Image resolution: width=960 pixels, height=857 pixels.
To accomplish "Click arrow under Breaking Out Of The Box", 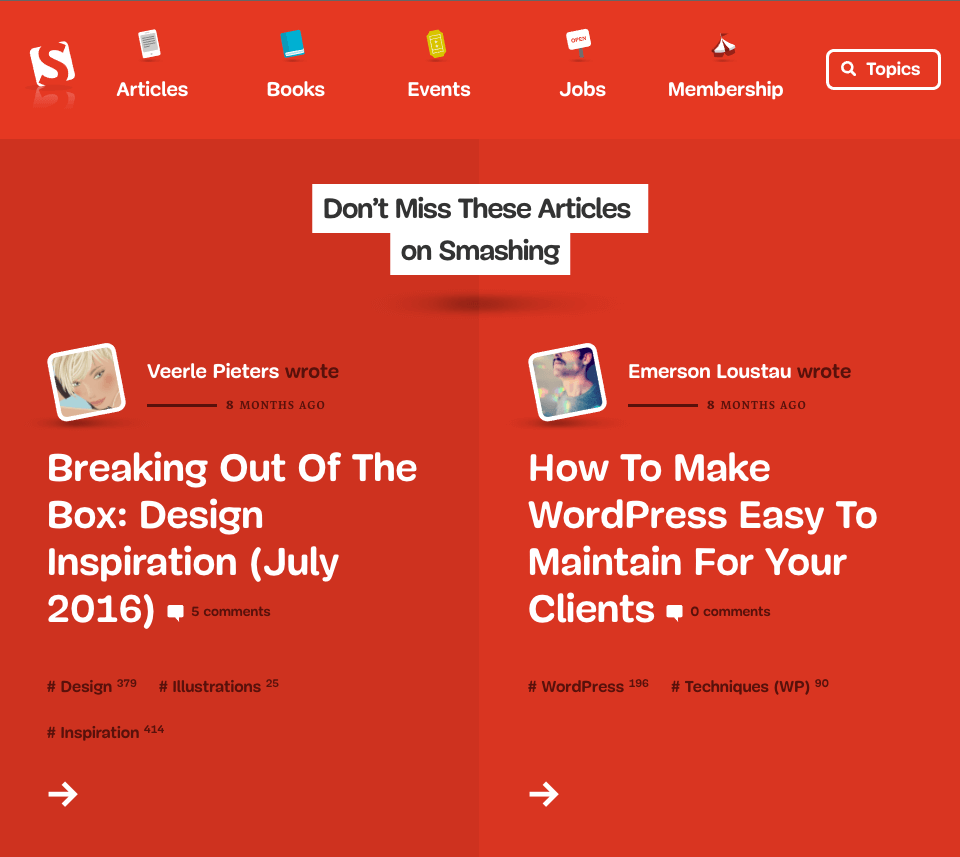I will [x=63, y=794].
